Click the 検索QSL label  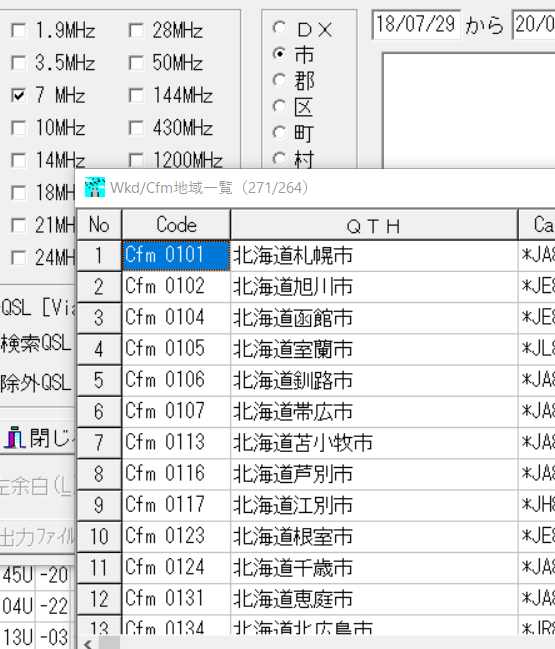click(36, 344)
